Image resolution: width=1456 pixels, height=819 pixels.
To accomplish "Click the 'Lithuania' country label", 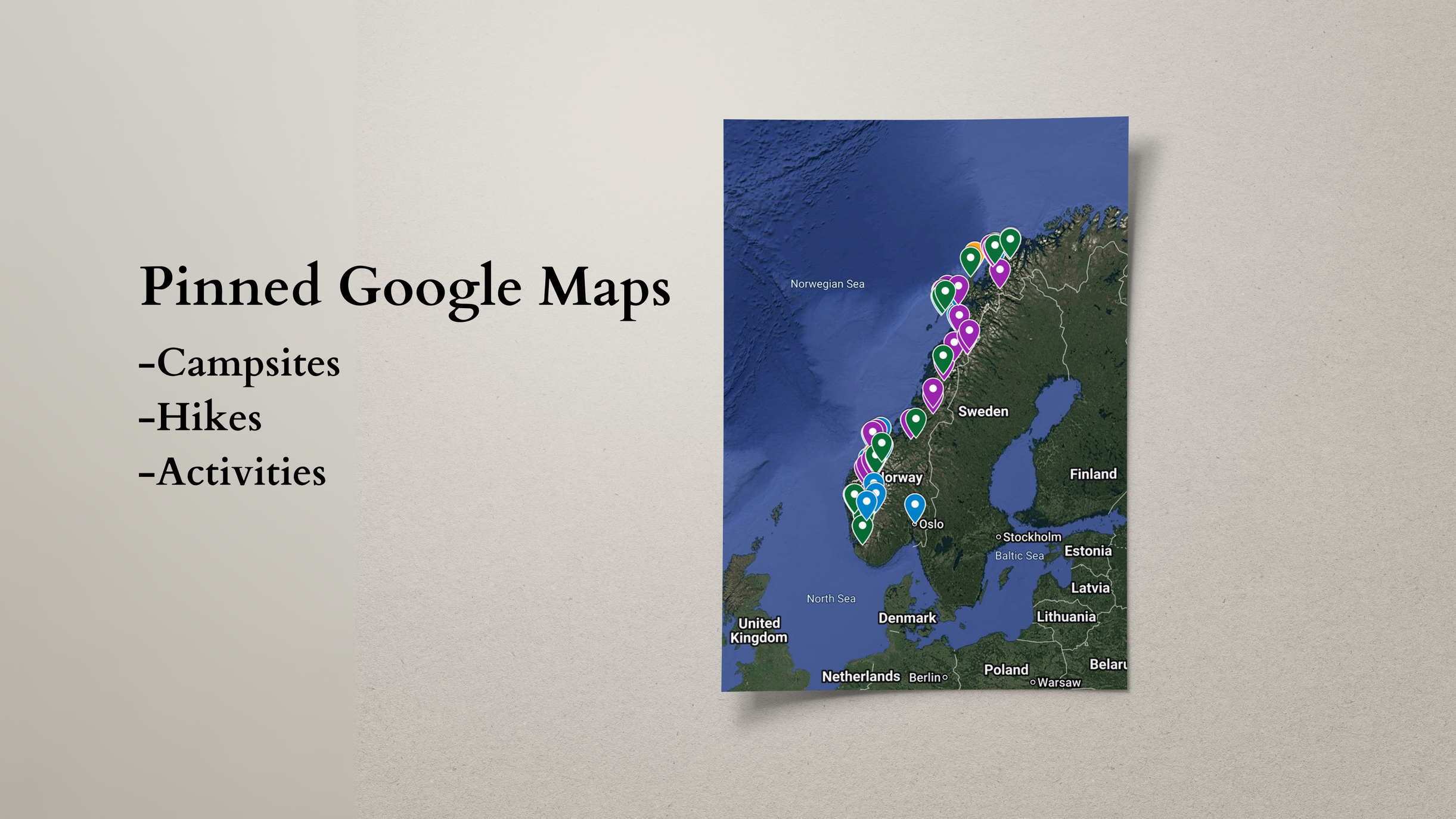I will (x=1066, y=616).
